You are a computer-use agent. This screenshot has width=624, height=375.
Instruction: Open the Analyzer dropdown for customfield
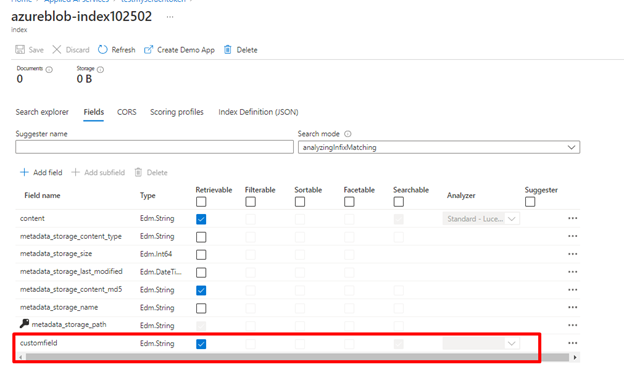coord(481,343)
